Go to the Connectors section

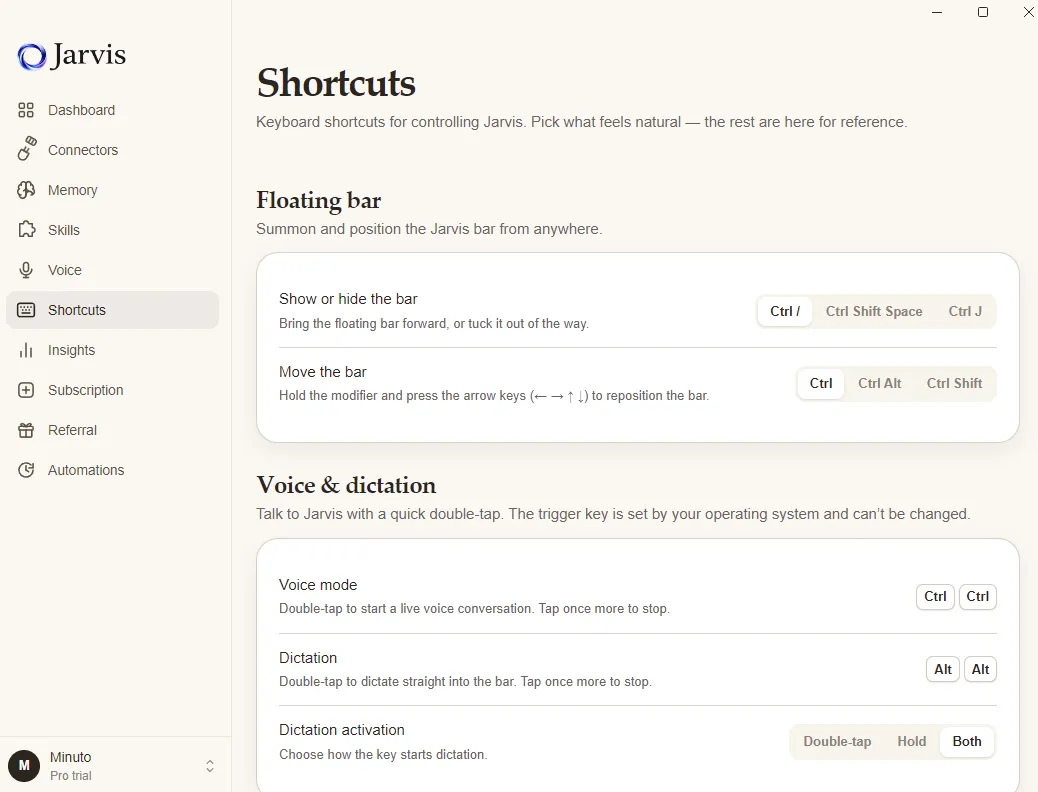click(x=113, y=150)
